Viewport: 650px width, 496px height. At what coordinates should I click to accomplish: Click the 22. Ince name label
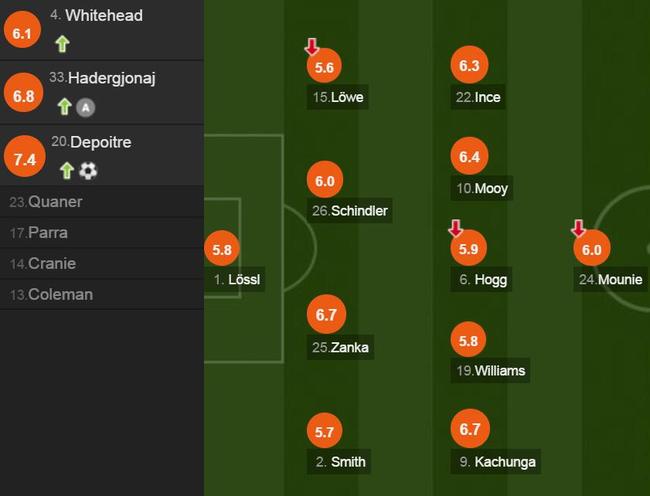coord(478,97)
